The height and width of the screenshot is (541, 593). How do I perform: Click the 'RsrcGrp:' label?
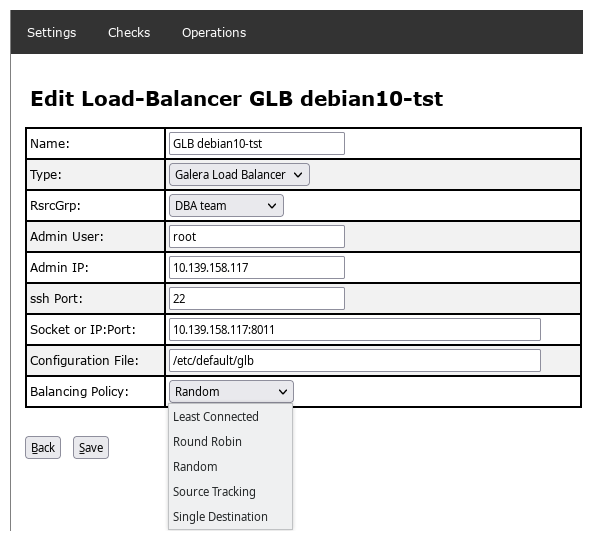[55, 206]
